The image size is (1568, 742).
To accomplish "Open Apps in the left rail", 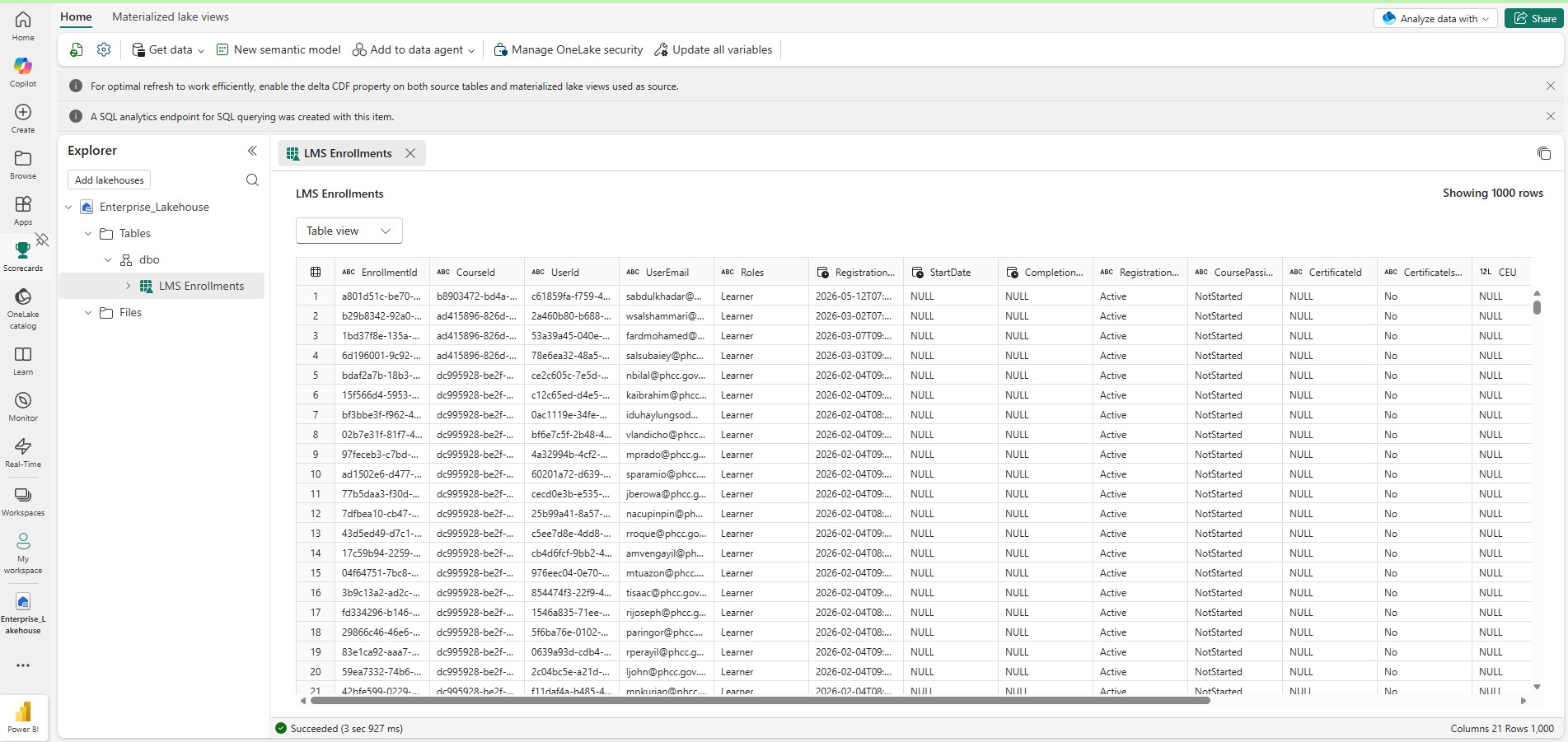I will [x=23, y=210].
